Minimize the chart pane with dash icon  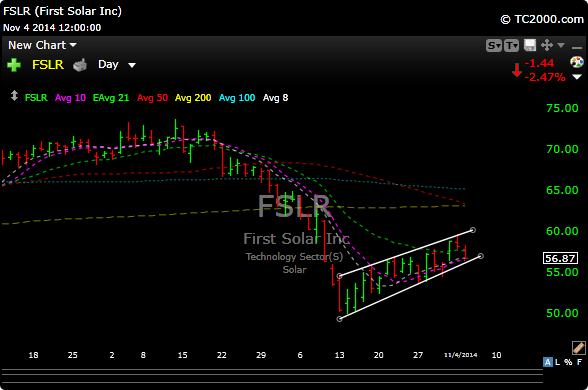point(577,48)
